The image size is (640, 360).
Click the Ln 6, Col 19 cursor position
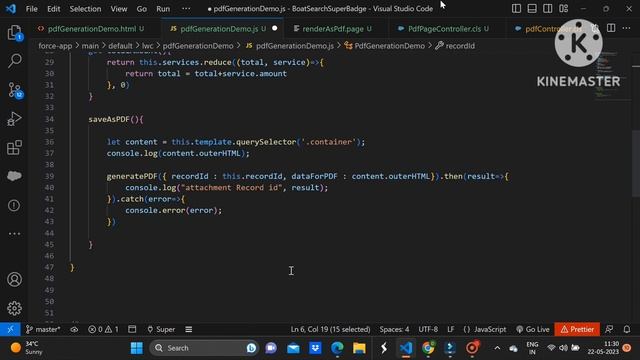[x=330, y=329]
